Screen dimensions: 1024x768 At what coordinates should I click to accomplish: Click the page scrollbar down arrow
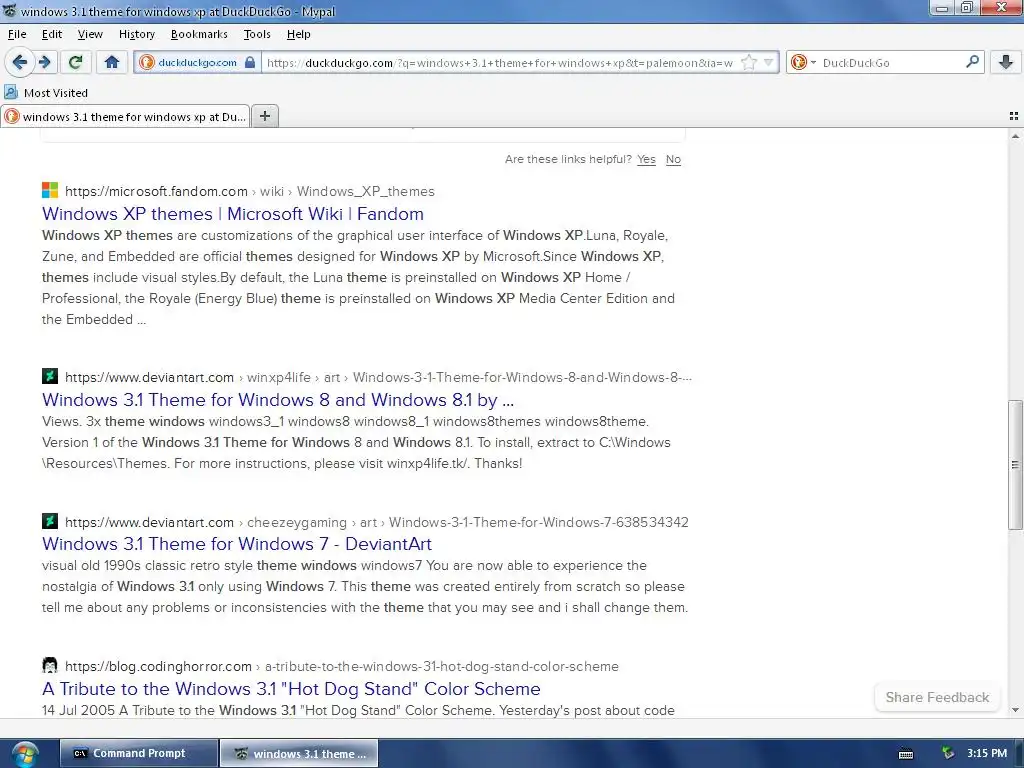pos(1015,710)
